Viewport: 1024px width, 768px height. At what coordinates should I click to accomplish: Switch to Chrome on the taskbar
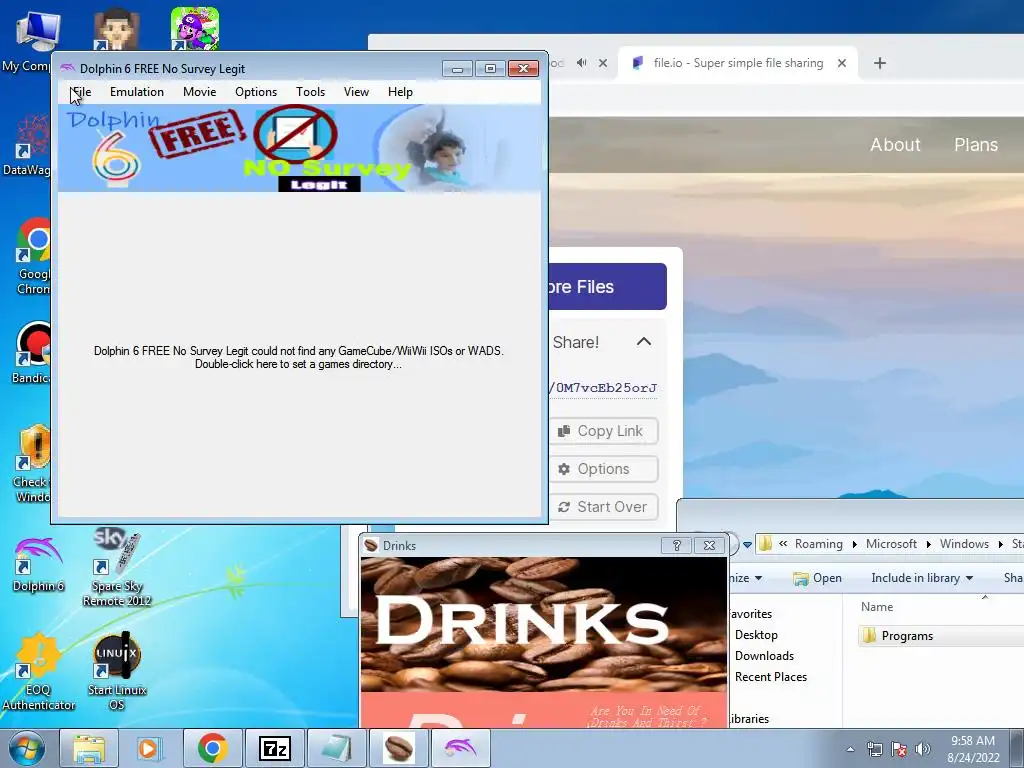point(212,748)
